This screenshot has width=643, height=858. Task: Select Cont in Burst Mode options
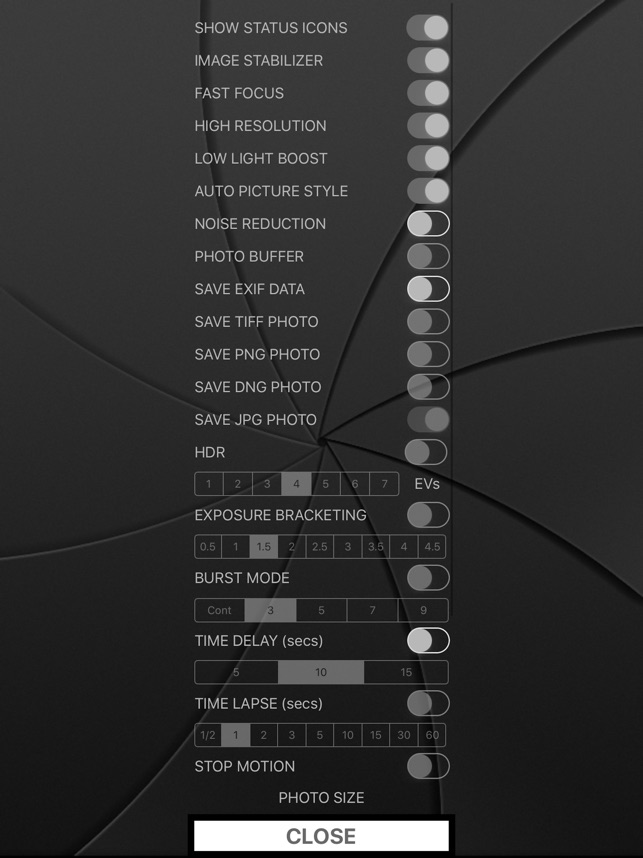point(219,610)
